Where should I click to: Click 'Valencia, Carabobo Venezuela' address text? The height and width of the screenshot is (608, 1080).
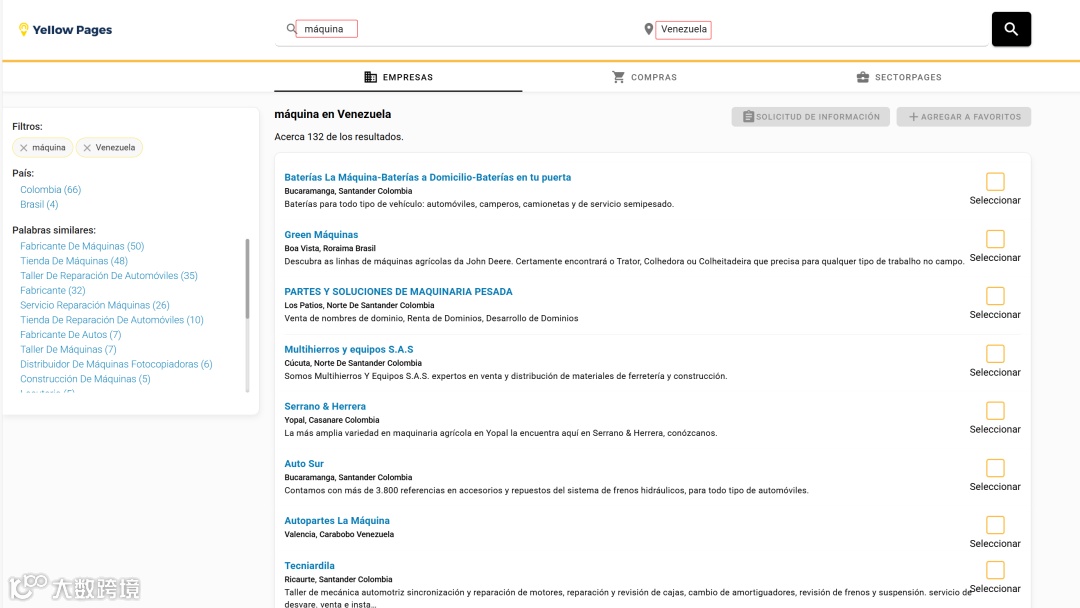(x=339, y=534)
